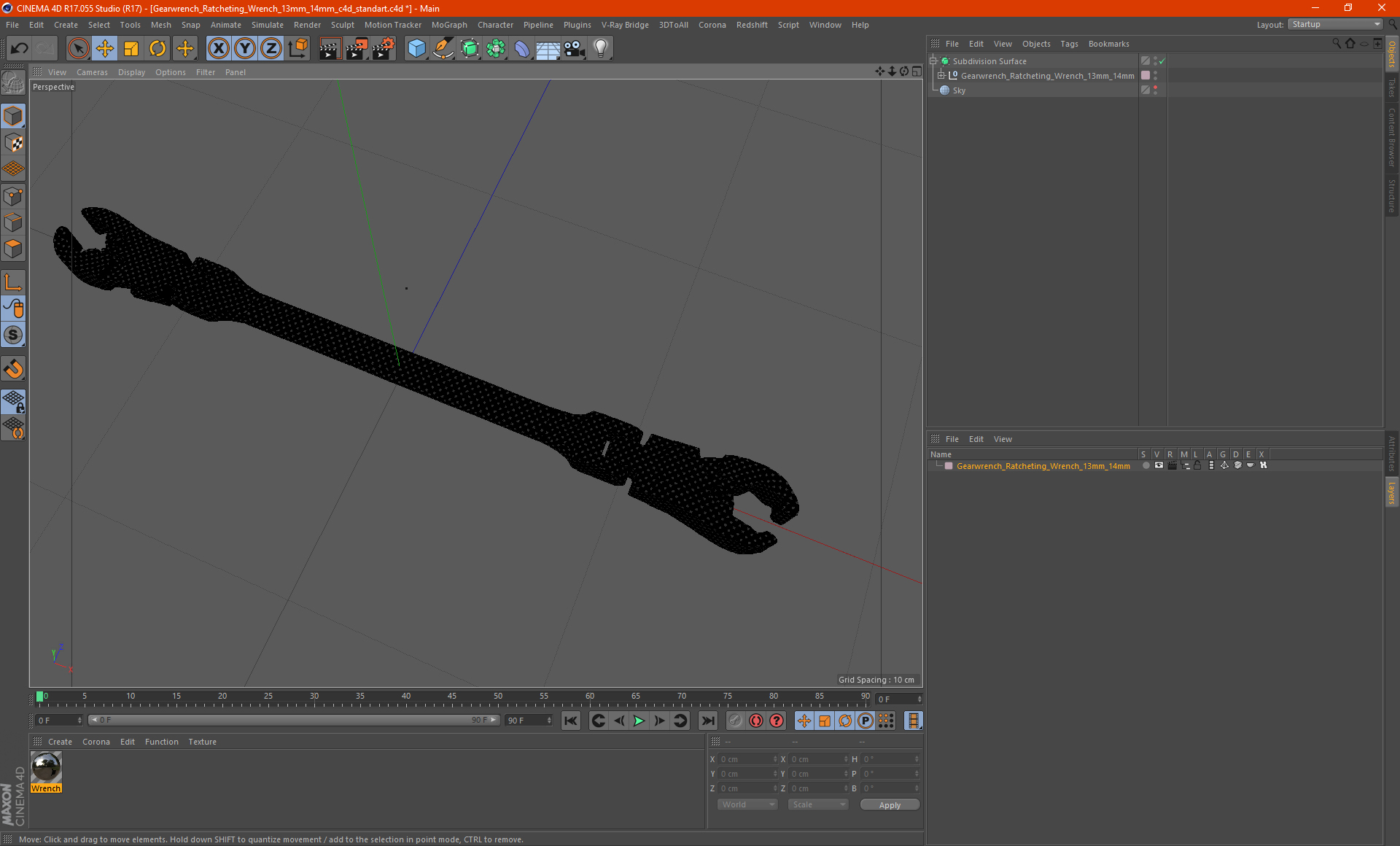Open the World coordinate dropdown
Viewport: 1400px width, 846px height.
coord(747,804)
